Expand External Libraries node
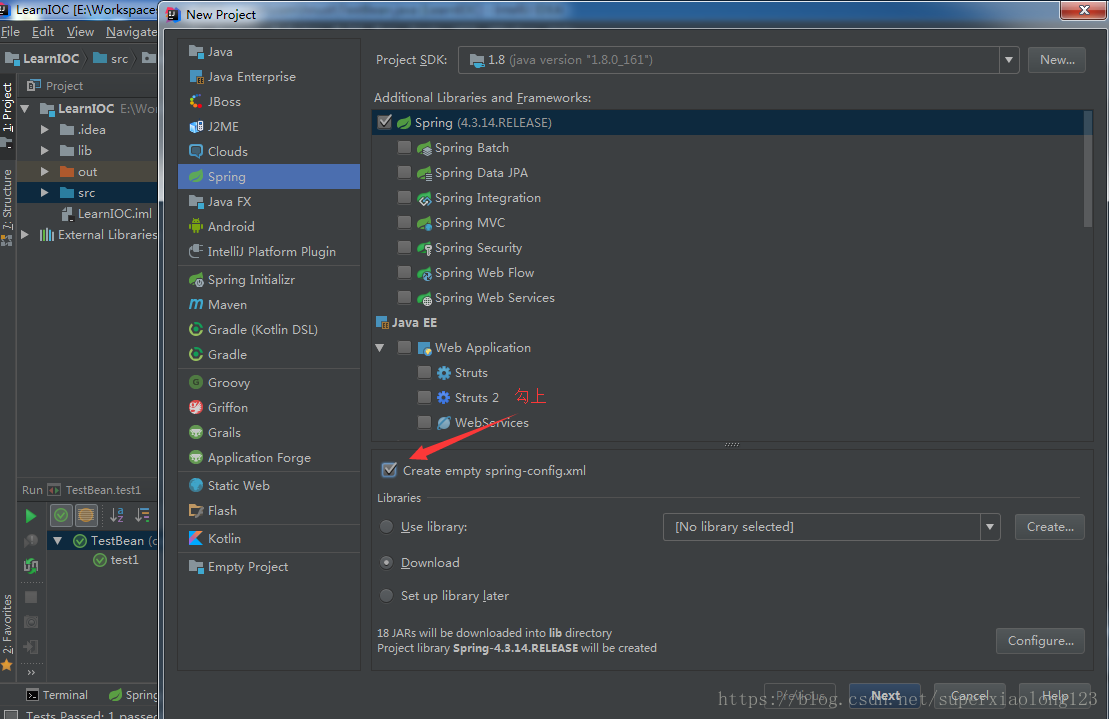Image resolution: width=1109 pixels, height=719 pixels. (25, 235)
